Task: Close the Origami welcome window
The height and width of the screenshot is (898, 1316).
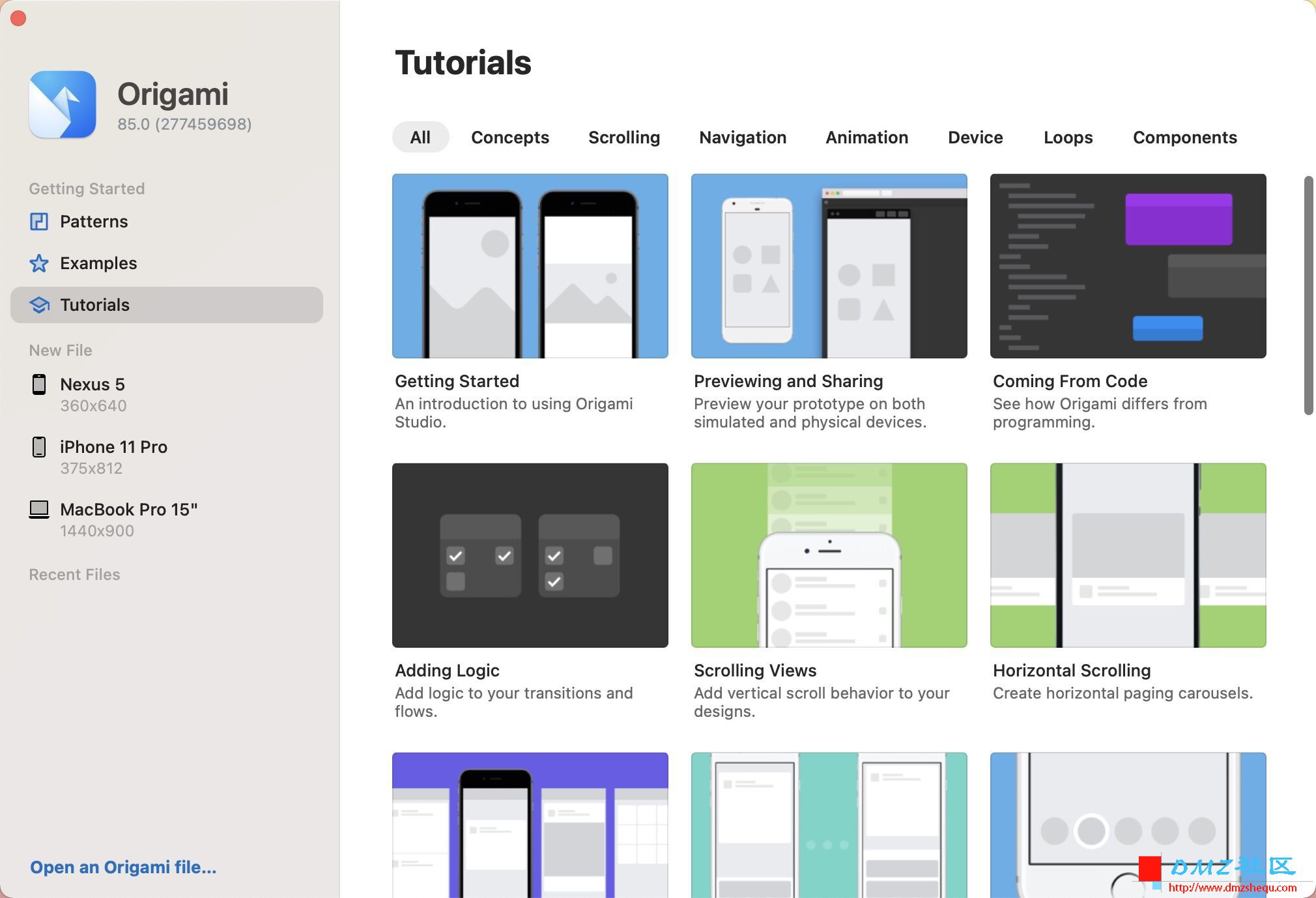Action: 18,18
